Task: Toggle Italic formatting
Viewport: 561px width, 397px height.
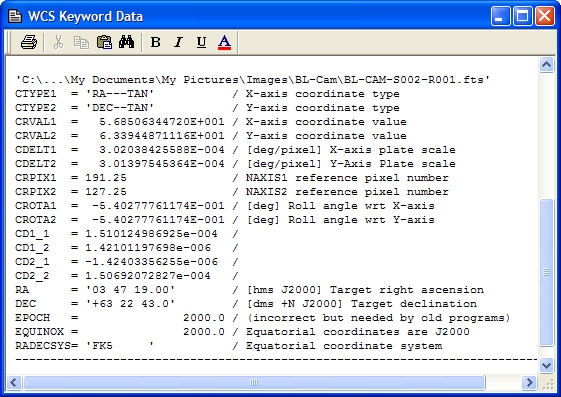Action: tap(178, 42)
